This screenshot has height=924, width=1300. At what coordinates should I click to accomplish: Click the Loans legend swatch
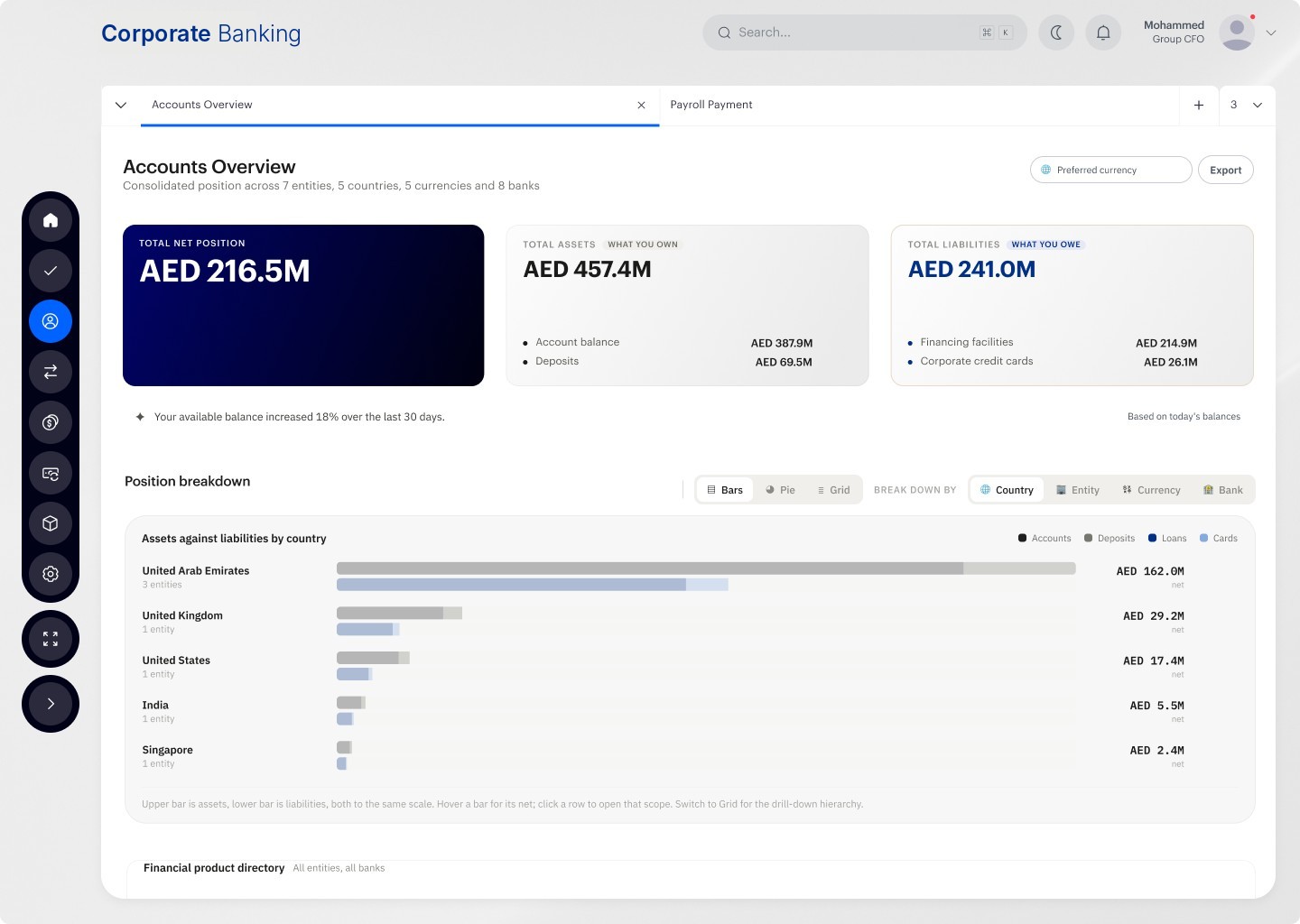tap(1152, 539)
